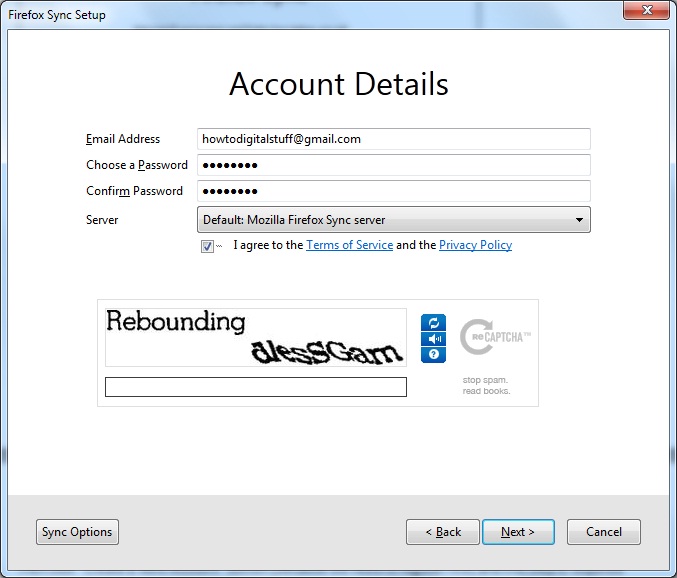Click the Account Details heading

(339, 84)
